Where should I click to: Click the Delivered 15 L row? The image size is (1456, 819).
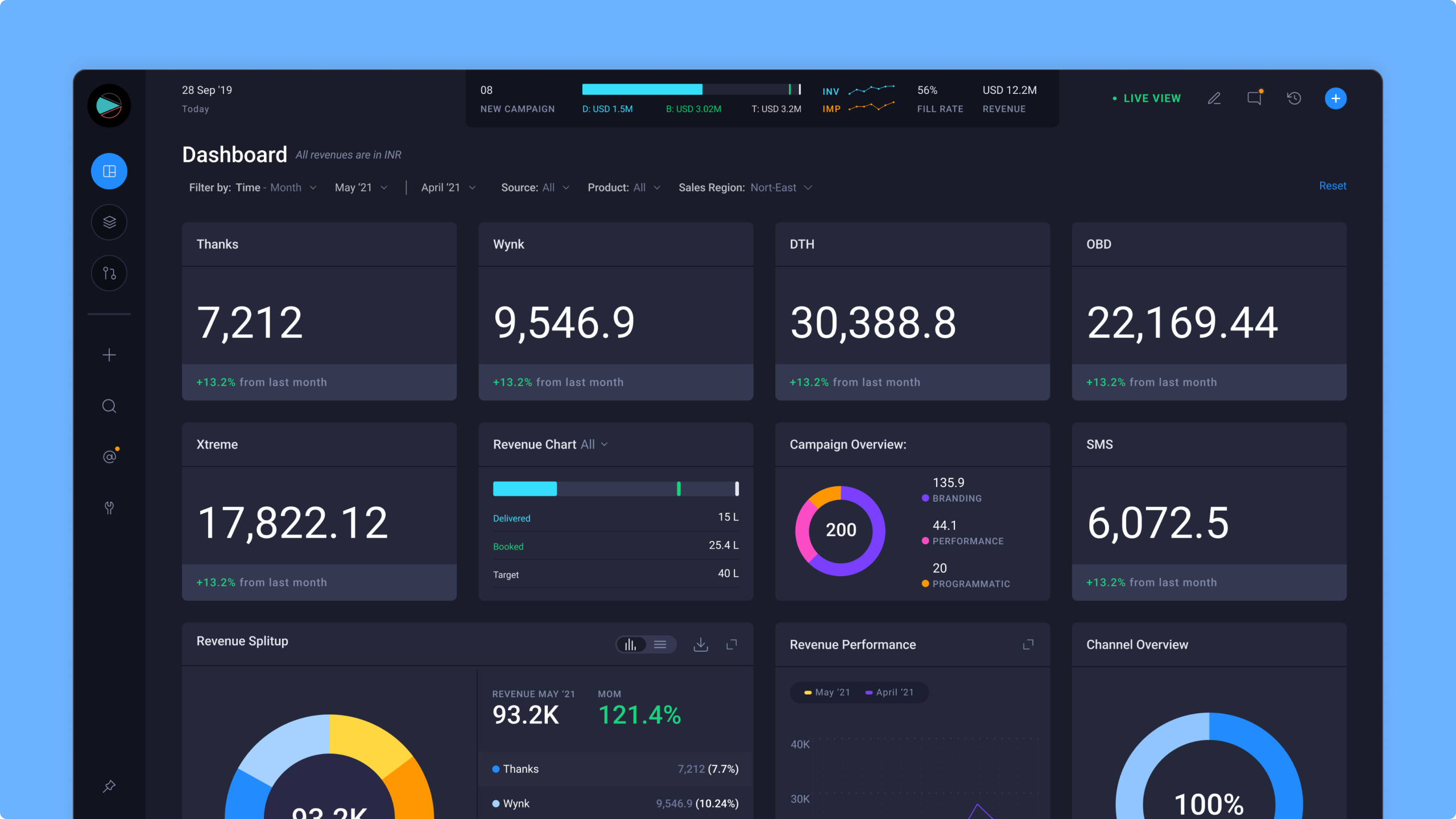(x=616, y=518)
